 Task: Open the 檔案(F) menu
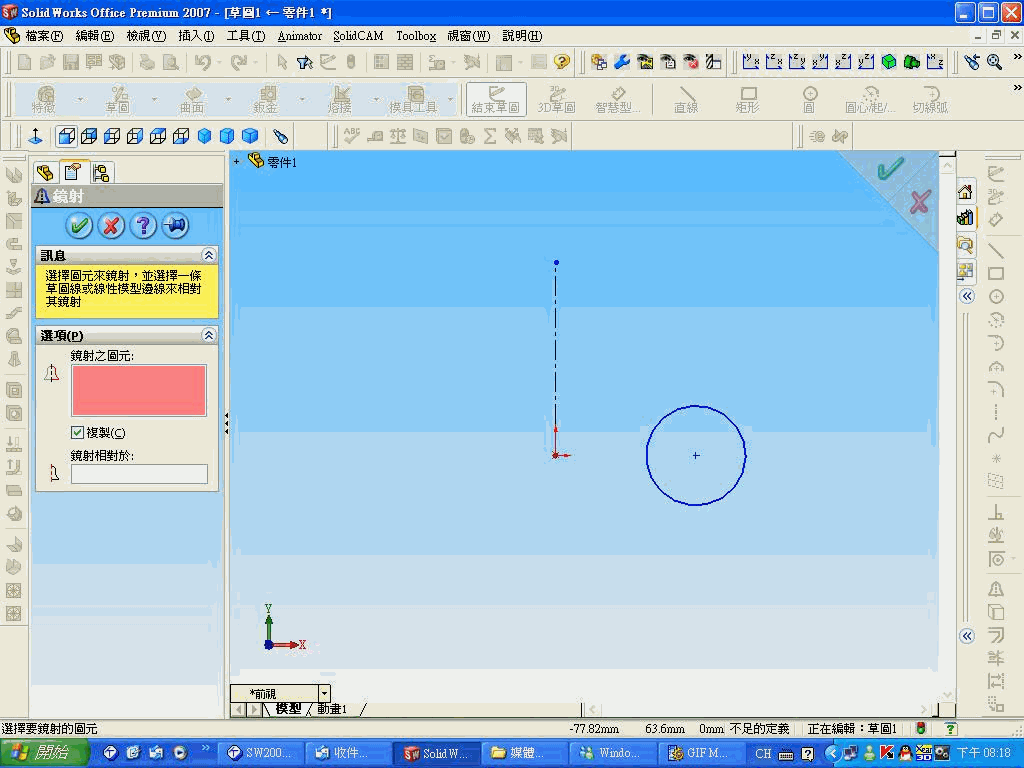(x=44, y=36)
